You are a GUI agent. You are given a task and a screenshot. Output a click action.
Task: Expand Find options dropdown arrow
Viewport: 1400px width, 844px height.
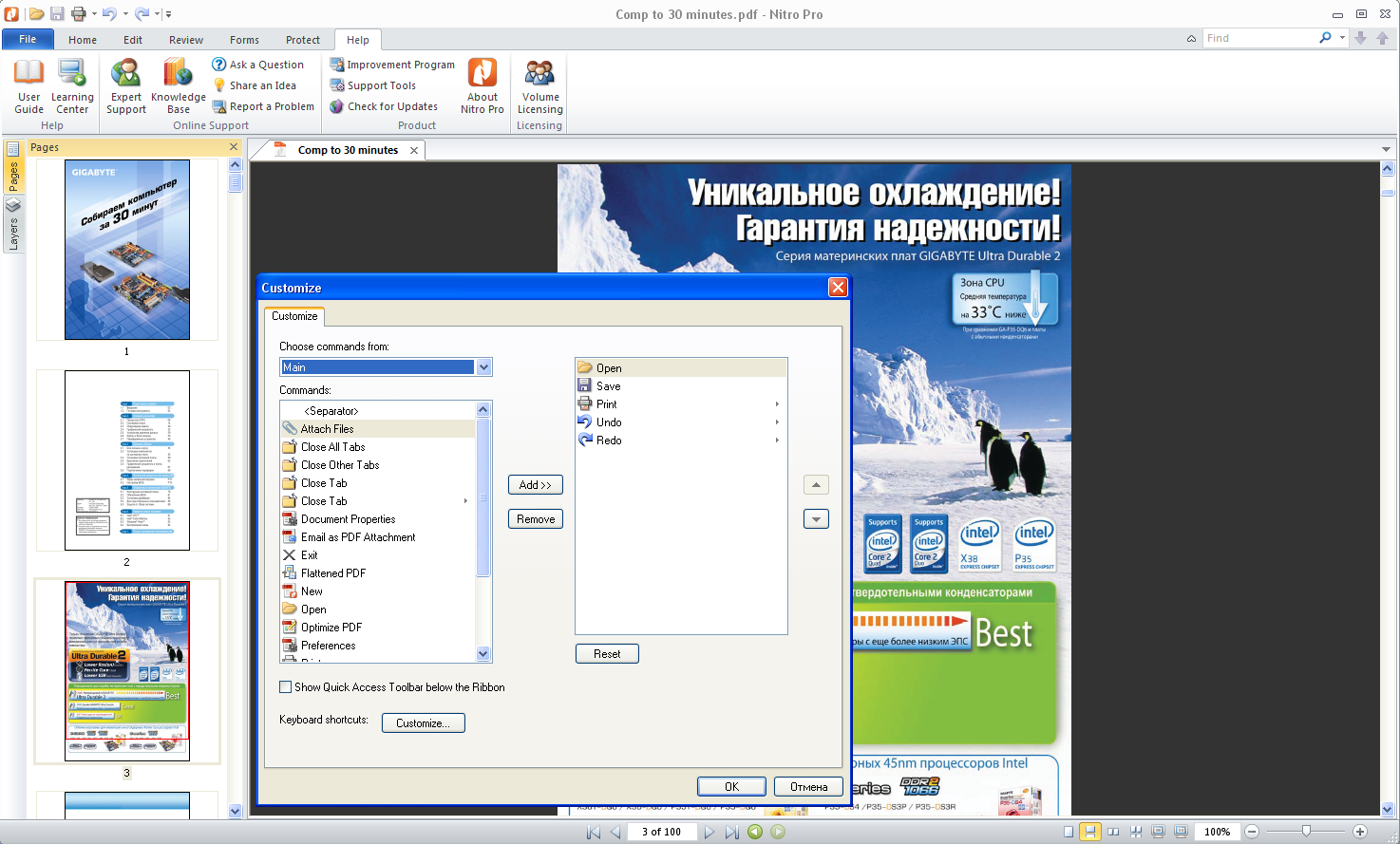click(1342, 38)
